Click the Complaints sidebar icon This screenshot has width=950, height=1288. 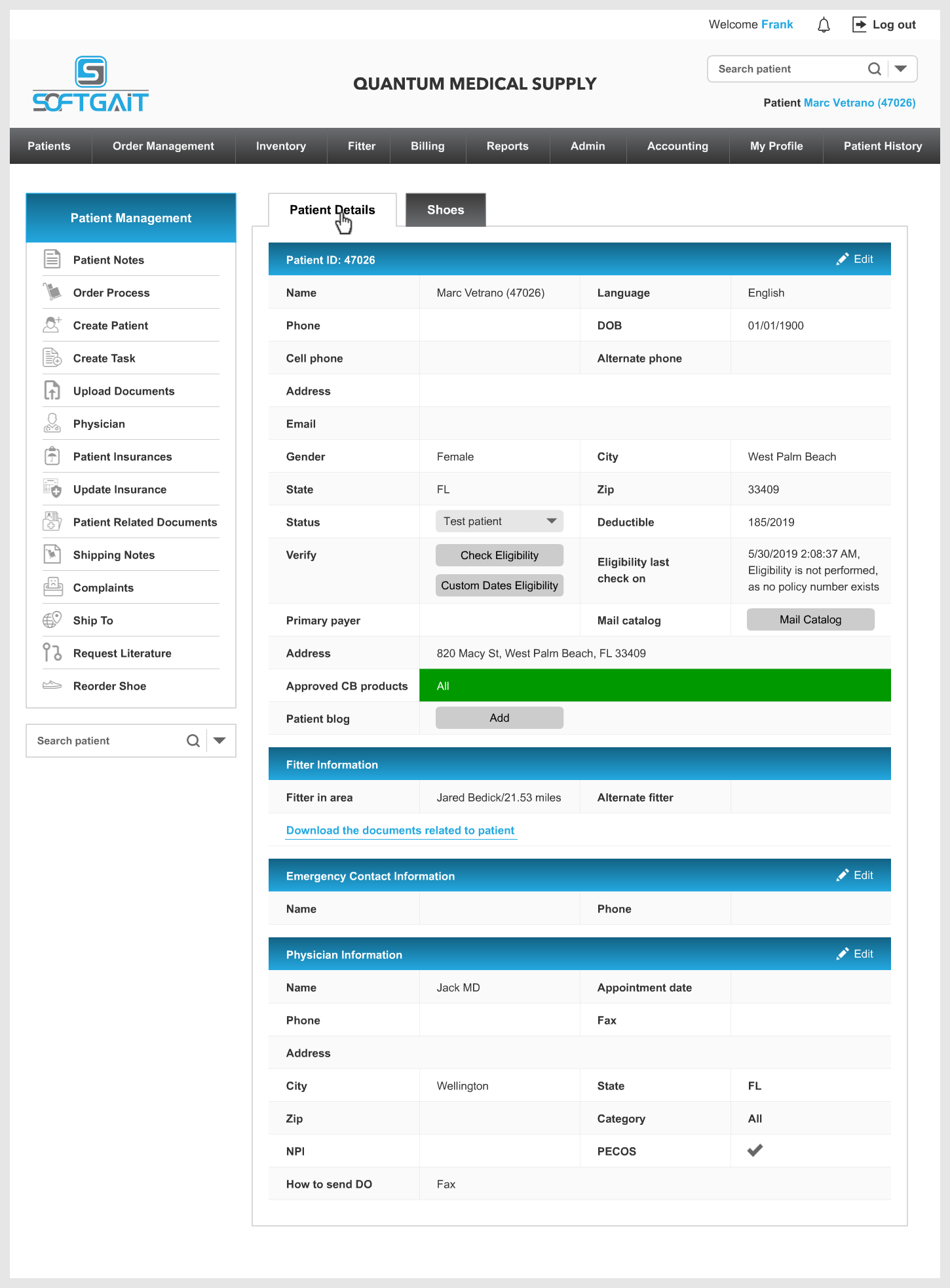(x=52, y=587)
